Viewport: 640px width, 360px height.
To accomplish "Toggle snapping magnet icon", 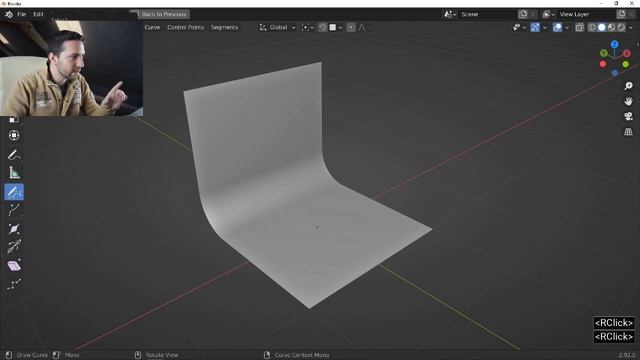I will (322, 27).
